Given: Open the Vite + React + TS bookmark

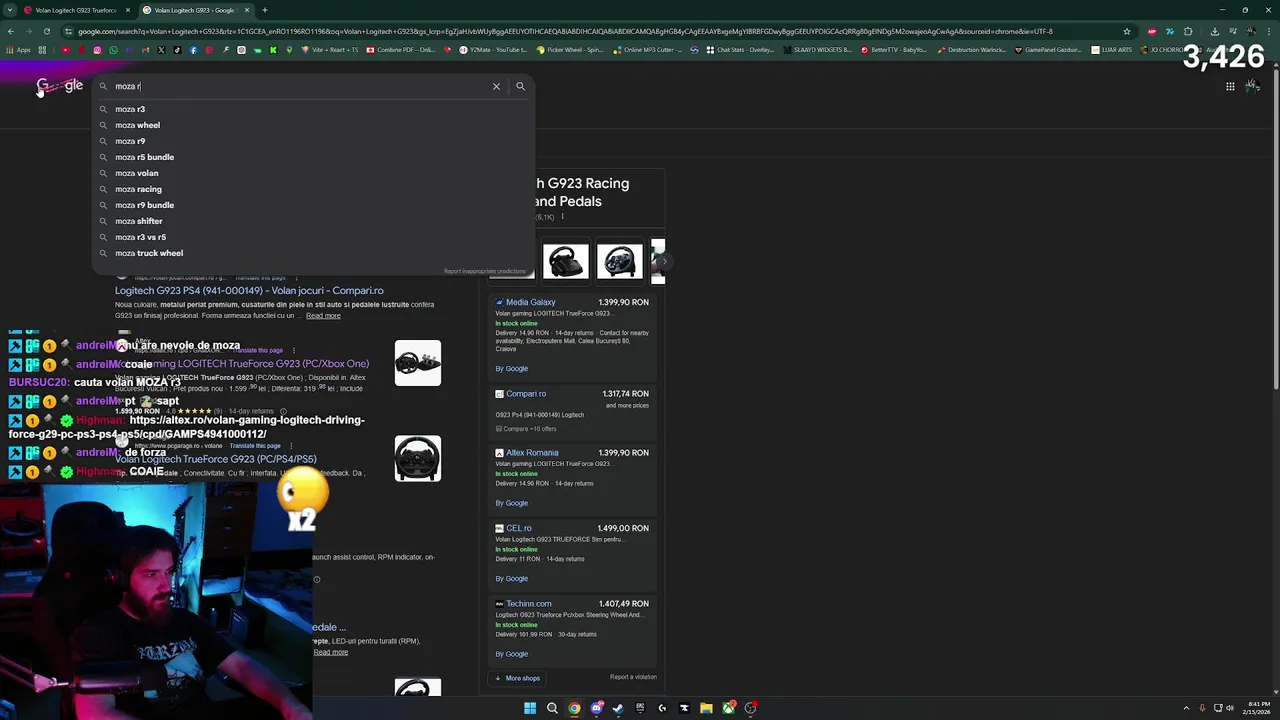Looking at the screenshot, I should pyautogui.click(x=329, y=50).
